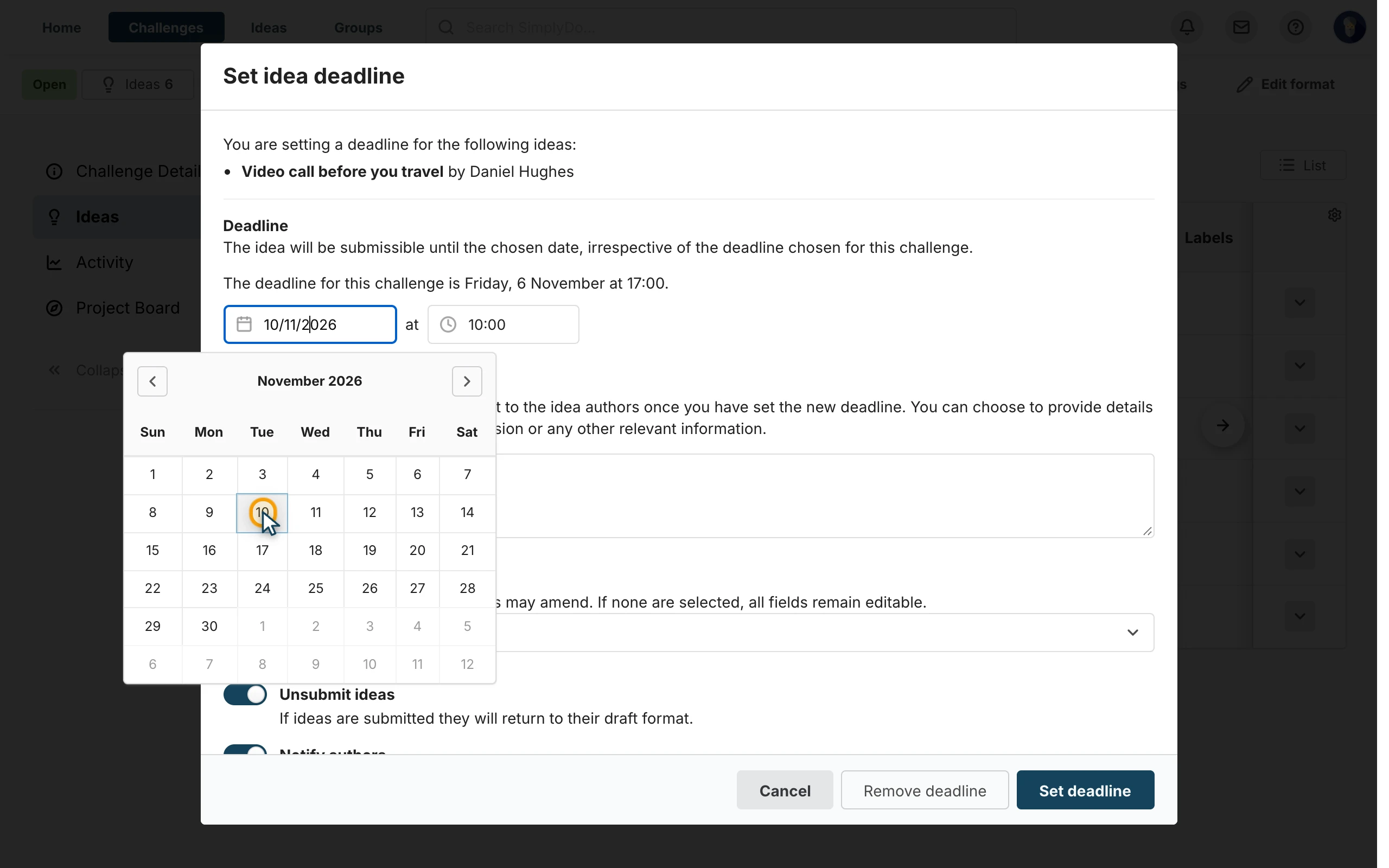Click the message text area
This screenshot has width=1389, height=868.
824,496
